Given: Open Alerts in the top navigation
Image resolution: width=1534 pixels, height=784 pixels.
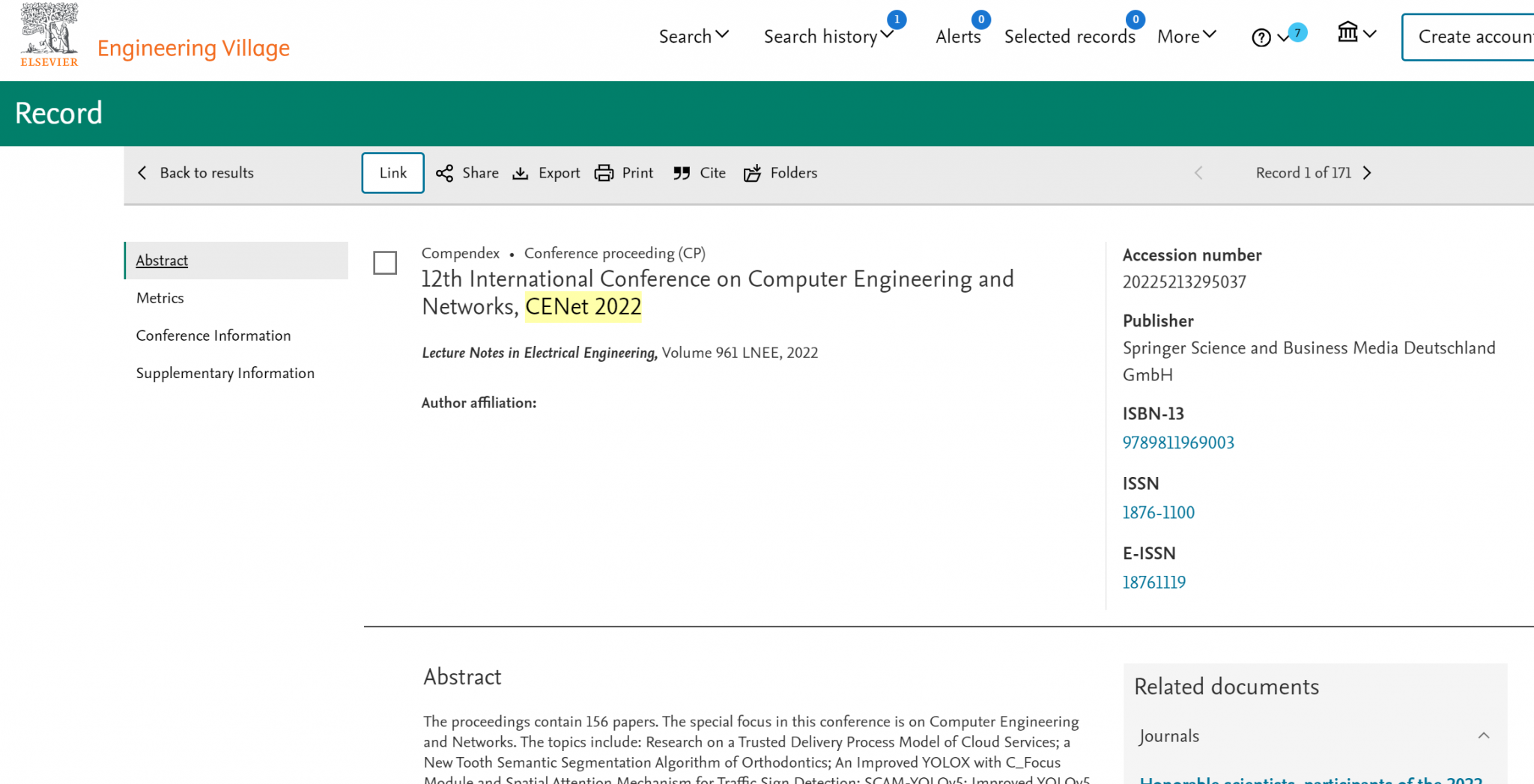Looking at the screenshot, I should (x=958, y=36).
